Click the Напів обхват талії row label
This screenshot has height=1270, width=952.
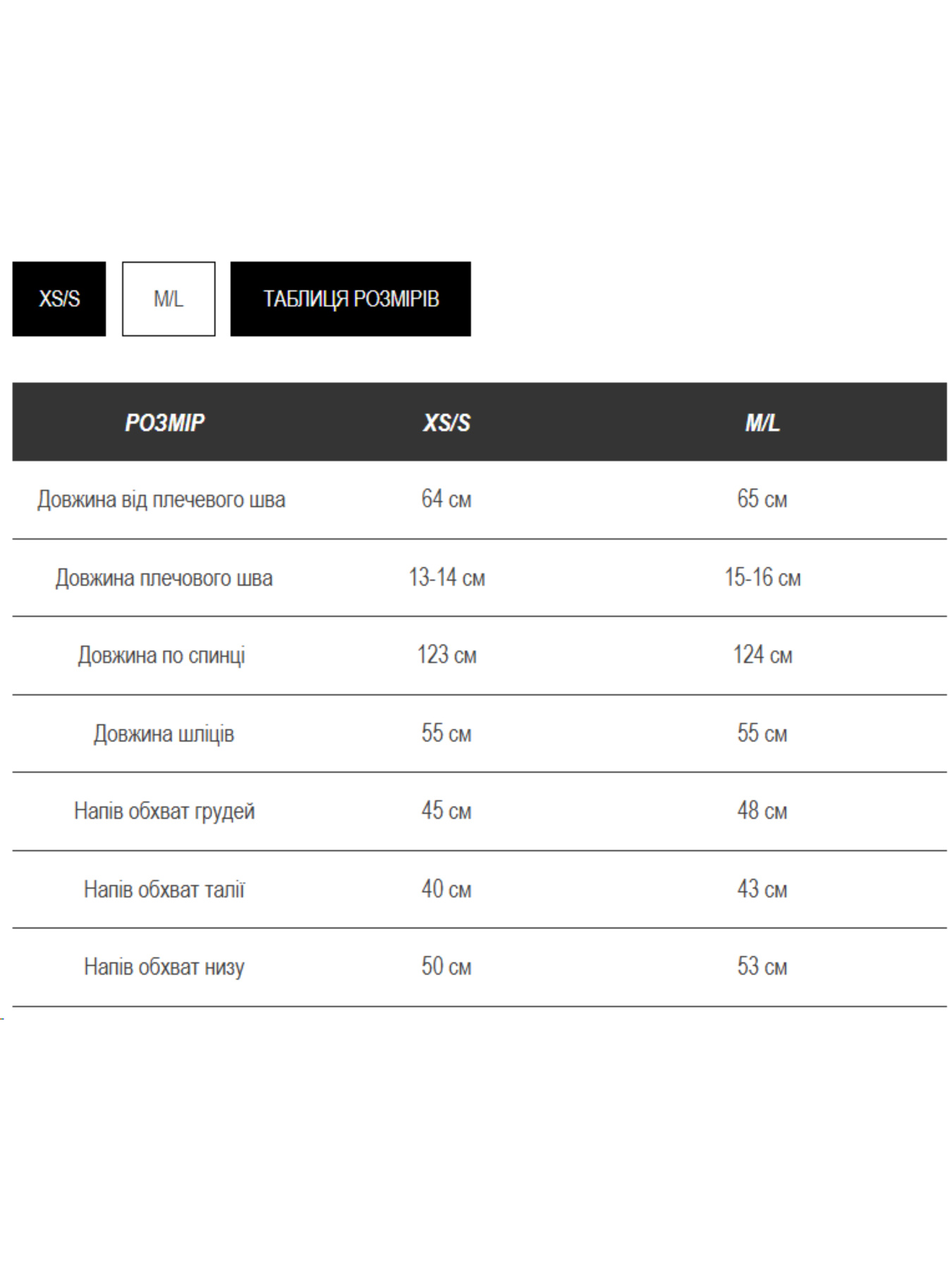[164, 889]
